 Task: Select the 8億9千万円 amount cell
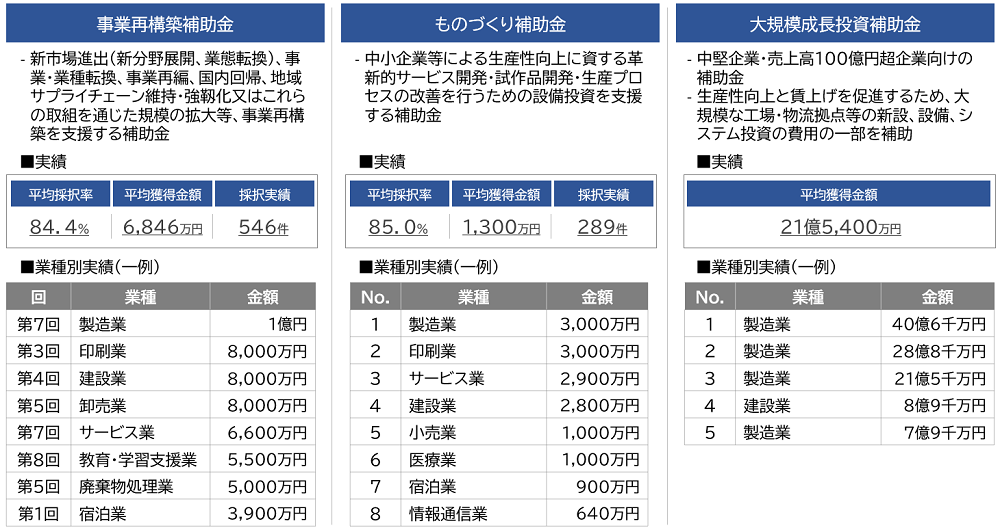[938, 406]
